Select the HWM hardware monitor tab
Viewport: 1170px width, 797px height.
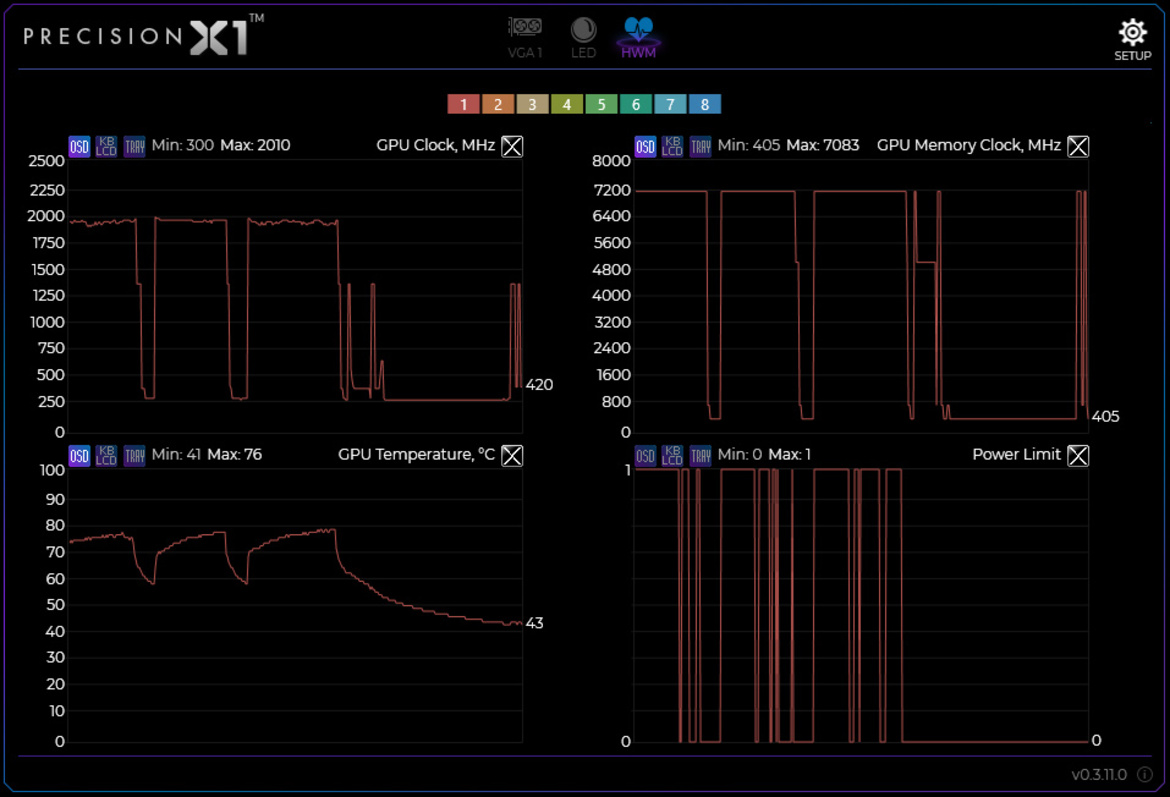click(639, 37)
